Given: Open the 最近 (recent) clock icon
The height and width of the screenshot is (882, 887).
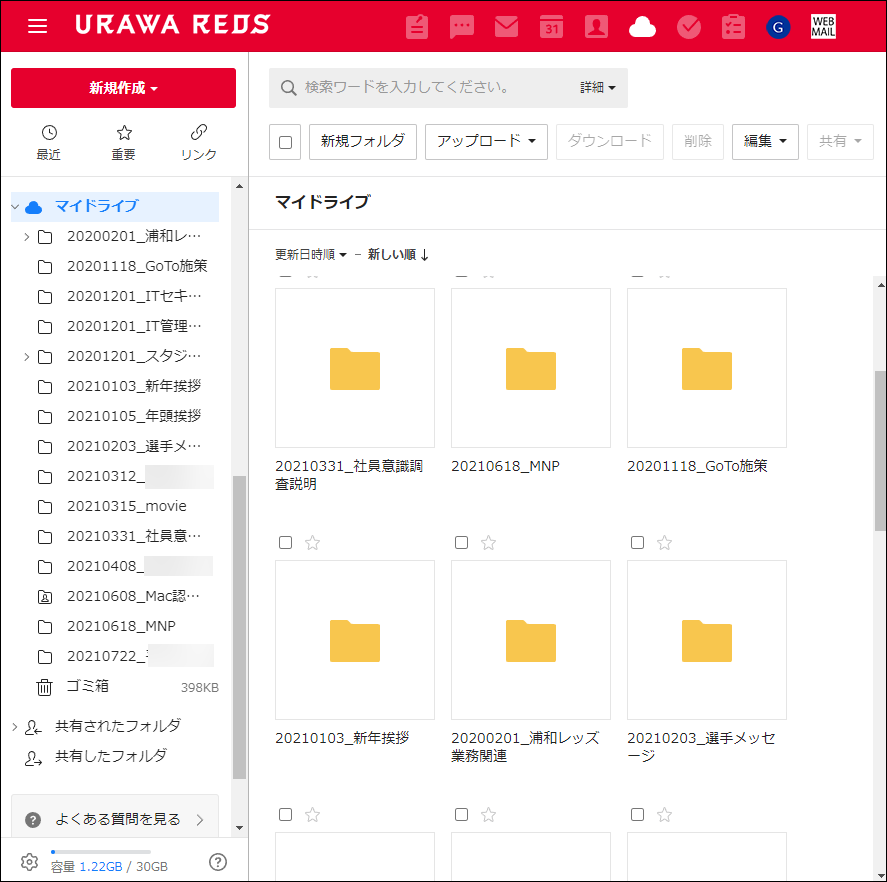Looking at the screenshot, I should pyautogui.click(x=49, y=142).
